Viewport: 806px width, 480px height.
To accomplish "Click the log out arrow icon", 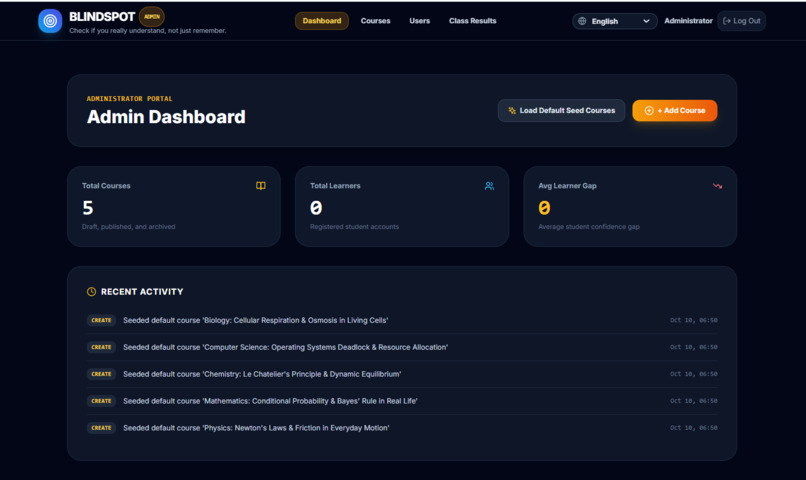I will pyautogui.click(x=726, y=21).
